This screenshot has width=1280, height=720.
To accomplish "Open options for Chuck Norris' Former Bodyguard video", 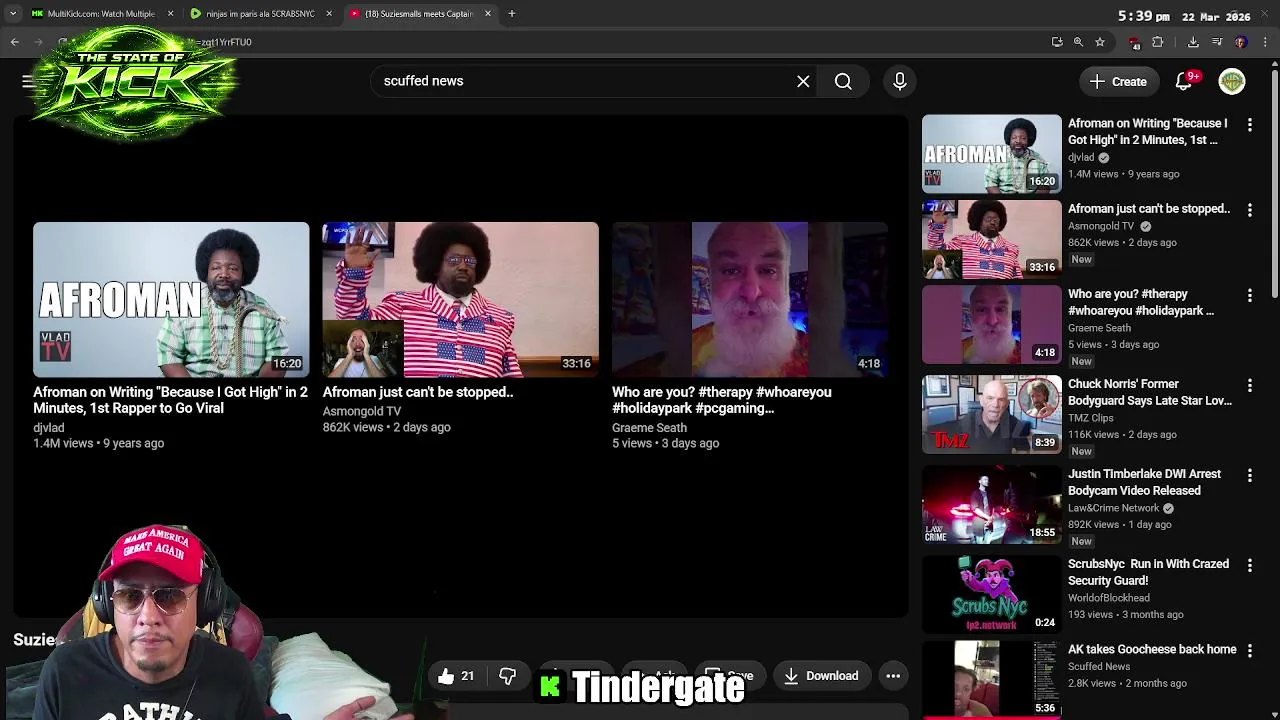I will coord(1250,385).
